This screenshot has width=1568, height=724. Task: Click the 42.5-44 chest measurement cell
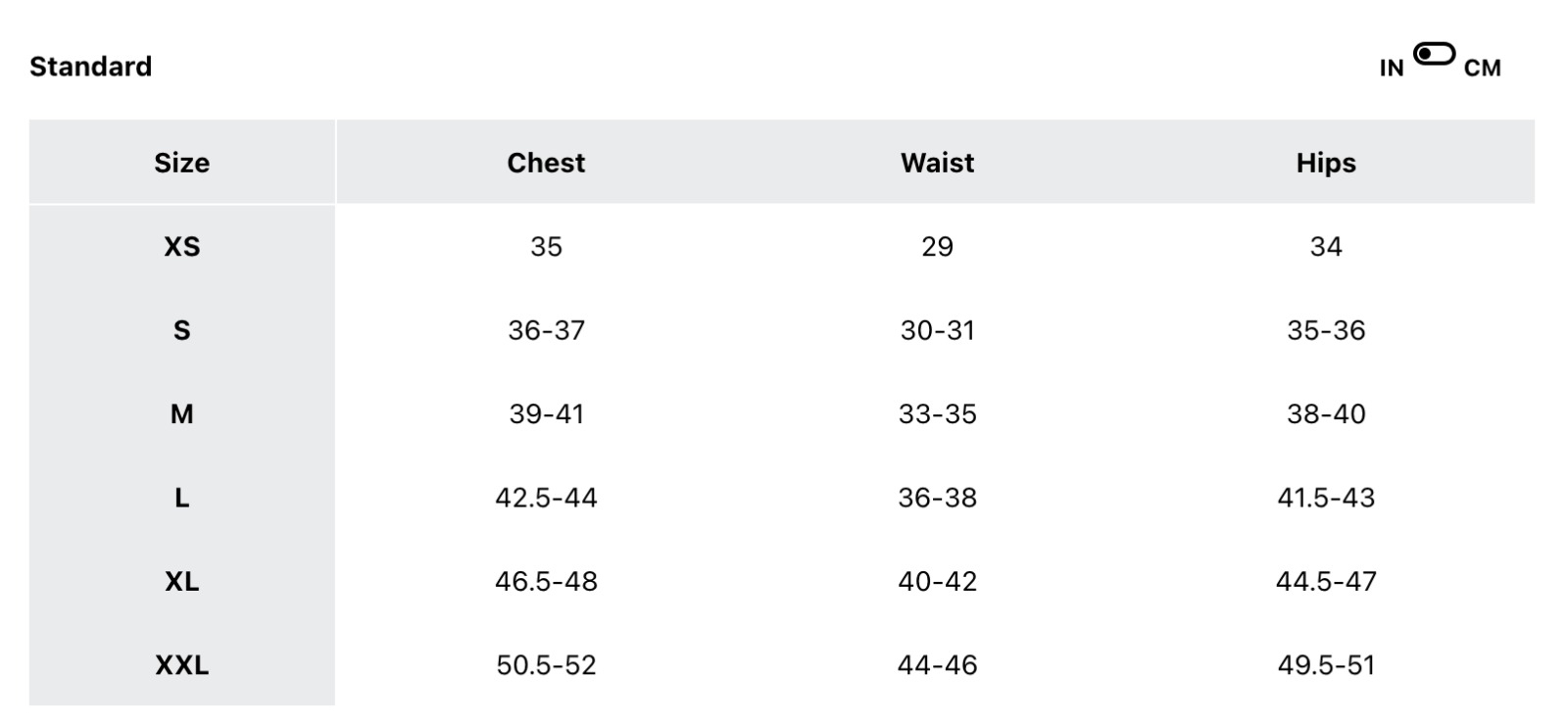pyautogui.click(x=546, y=498)
